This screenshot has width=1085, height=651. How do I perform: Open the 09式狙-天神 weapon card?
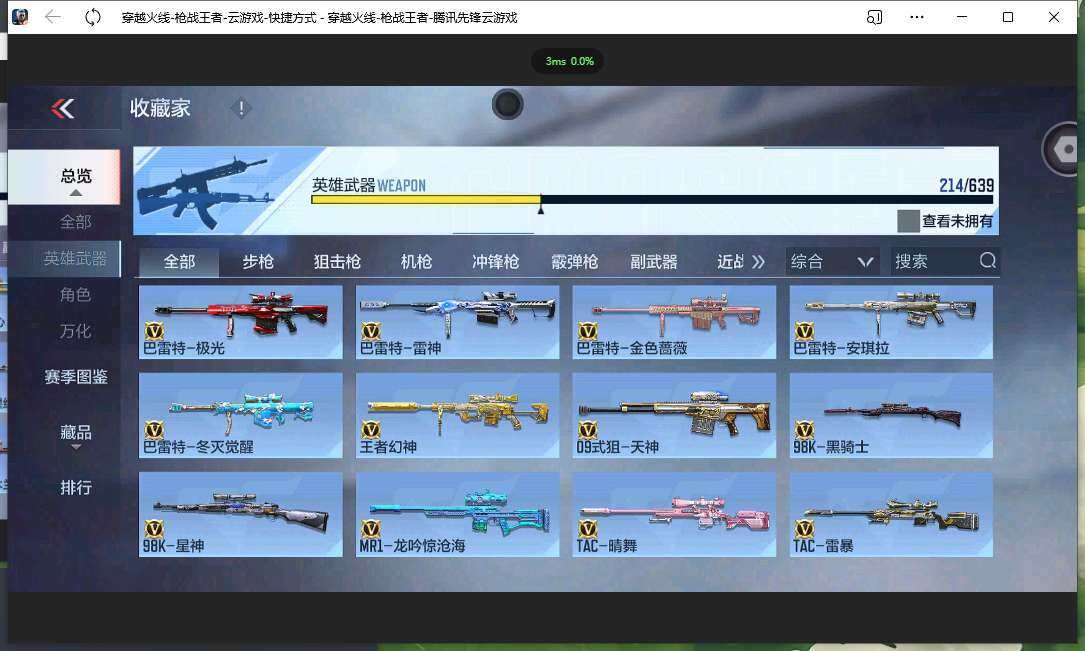675,415
